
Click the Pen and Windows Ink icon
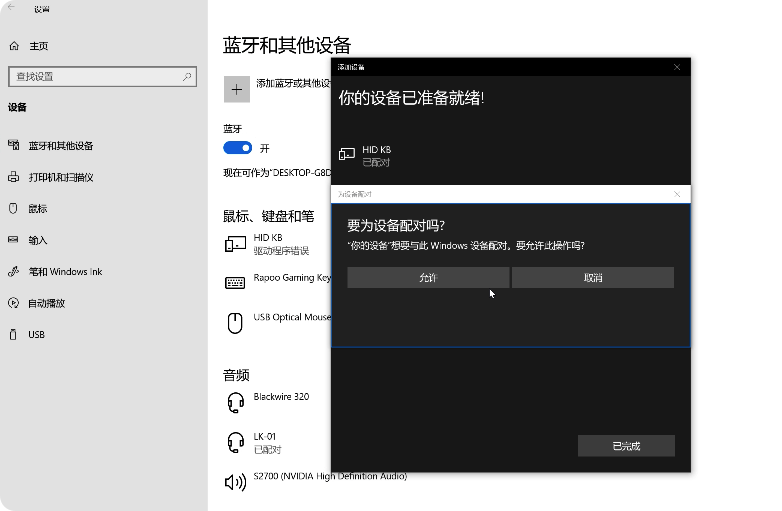click(x=13, y=271)
